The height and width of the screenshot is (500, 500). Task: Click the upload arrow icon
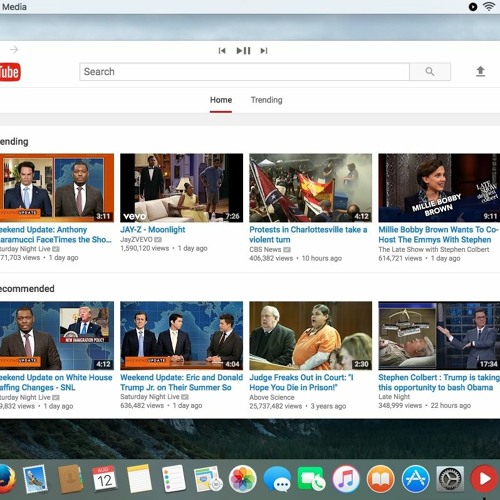480,71
